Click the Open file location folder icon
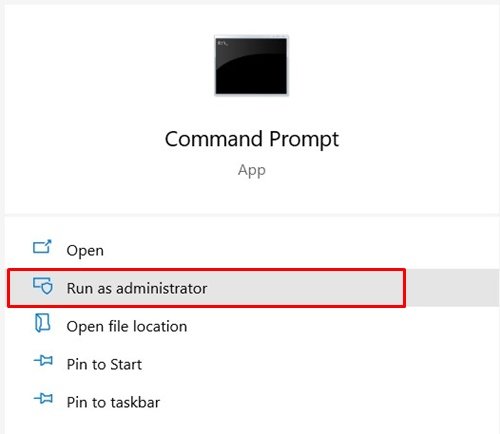This screenshot has width=500, height=434. (x=43, y=323)
